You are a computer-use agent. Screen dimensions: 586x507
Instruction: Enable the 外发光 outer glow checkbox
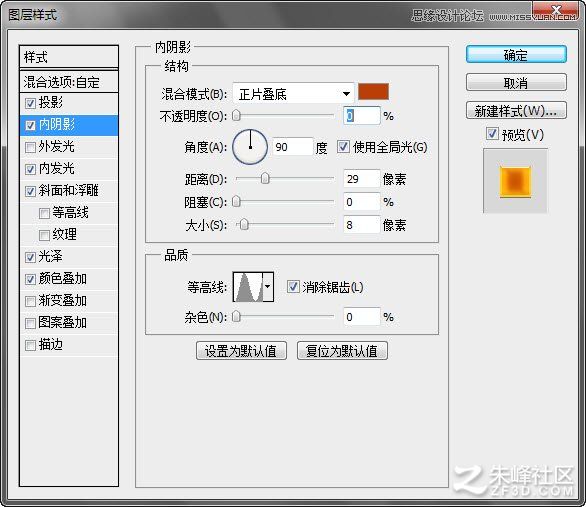[31, 147]
